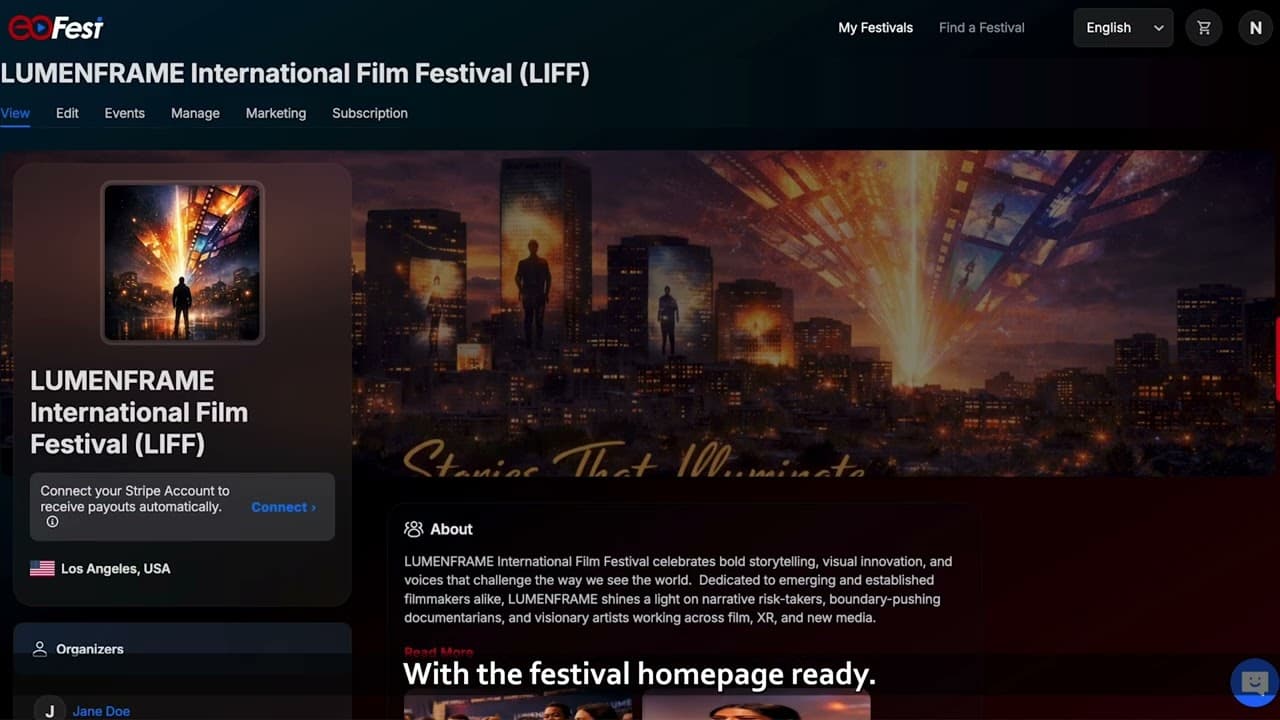
Task: Click the USA flag icon
Action: [x=42, y=568]
